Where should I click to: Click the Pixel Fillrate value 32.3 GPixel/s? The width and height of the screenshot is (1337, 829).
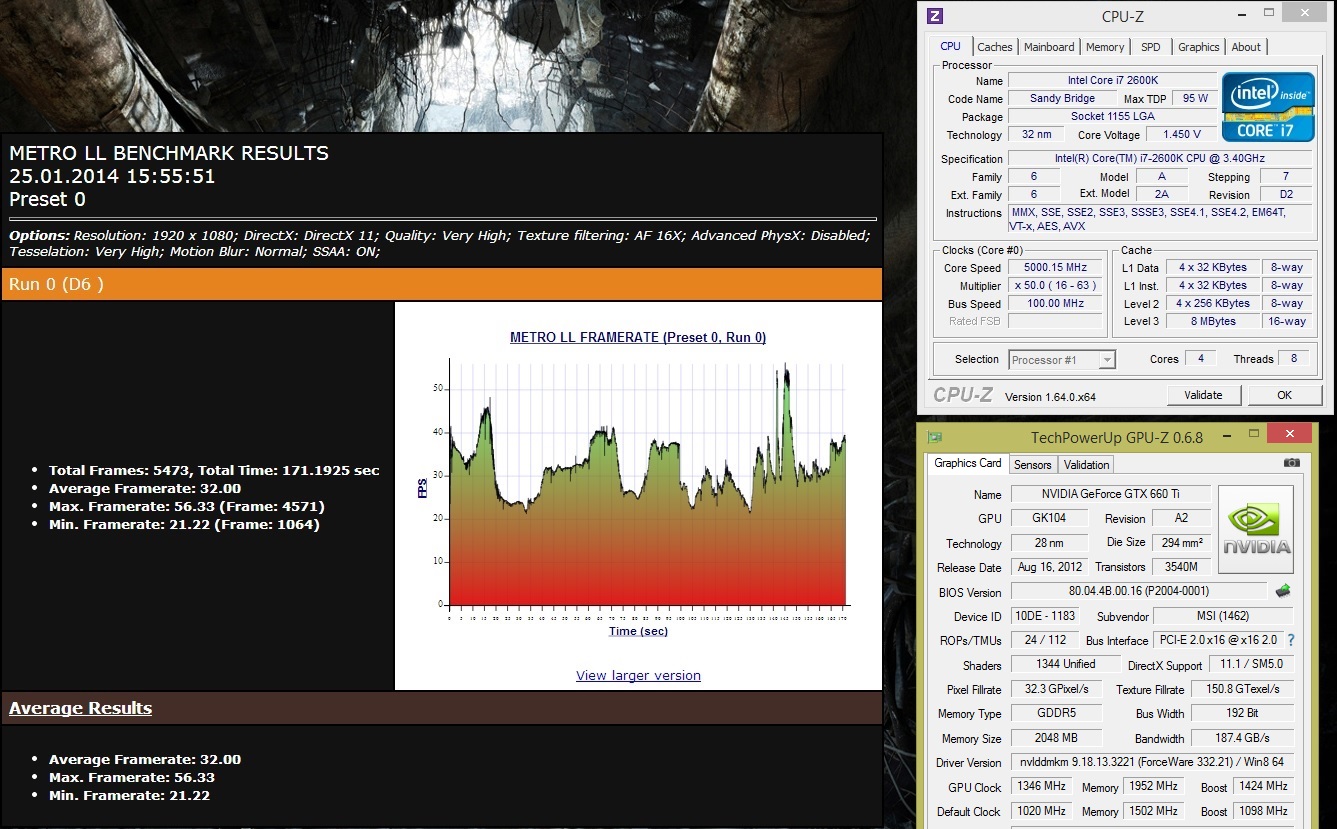coord(1056,689)
